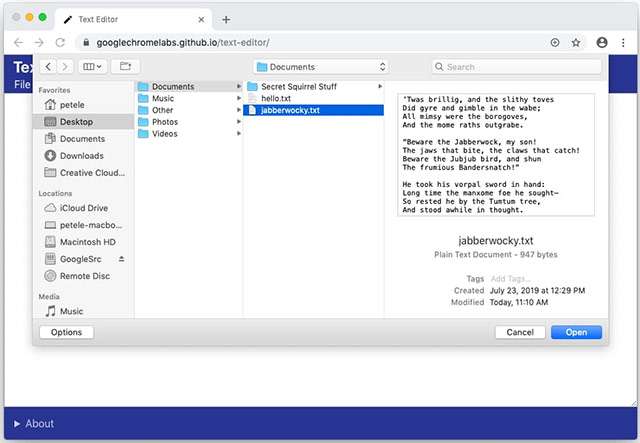Click the Open button

[576, 332]
